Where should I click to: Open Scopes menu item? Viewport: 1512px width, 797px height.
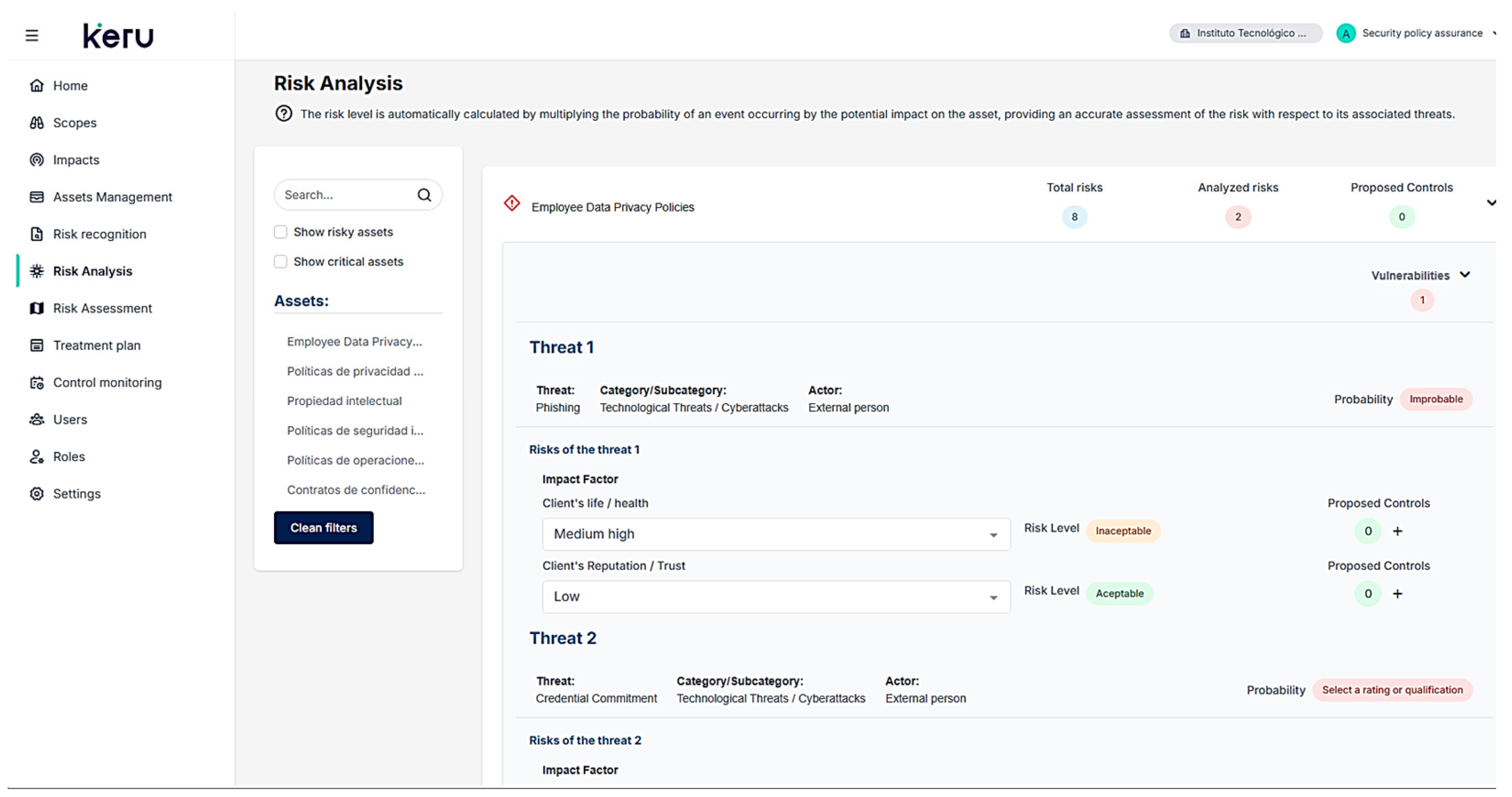point(74,123)
